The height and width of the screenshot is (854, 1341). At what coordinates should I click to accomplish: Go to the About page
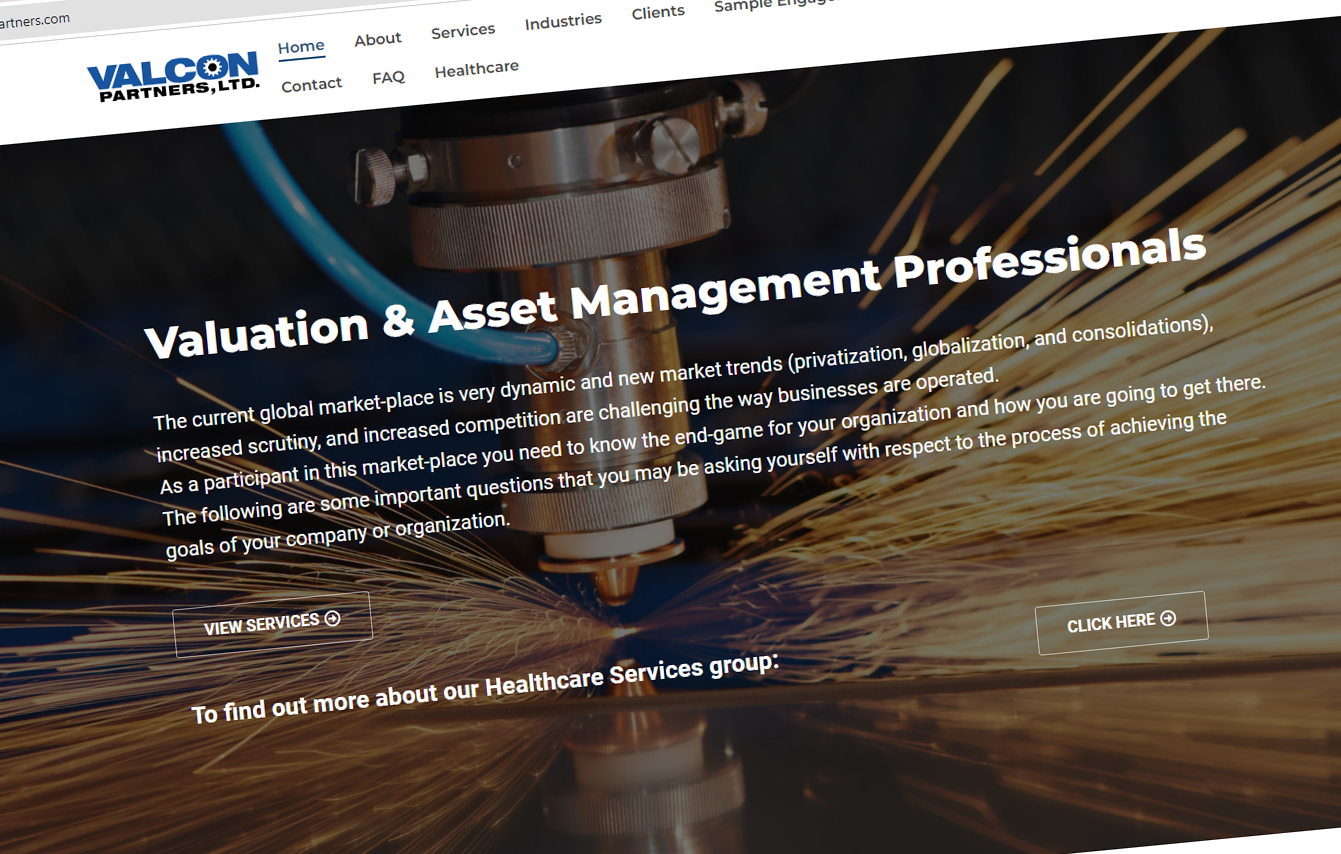coord(377,40)
